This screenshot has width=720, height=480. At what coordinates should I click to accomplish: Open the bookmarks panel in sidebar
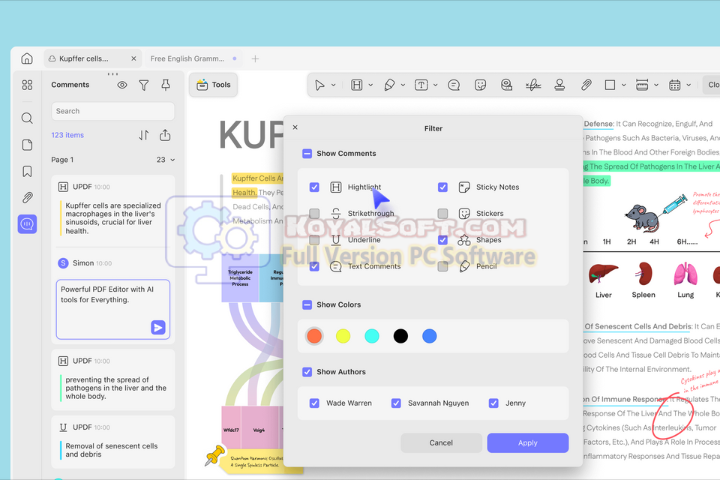[27, 171]
